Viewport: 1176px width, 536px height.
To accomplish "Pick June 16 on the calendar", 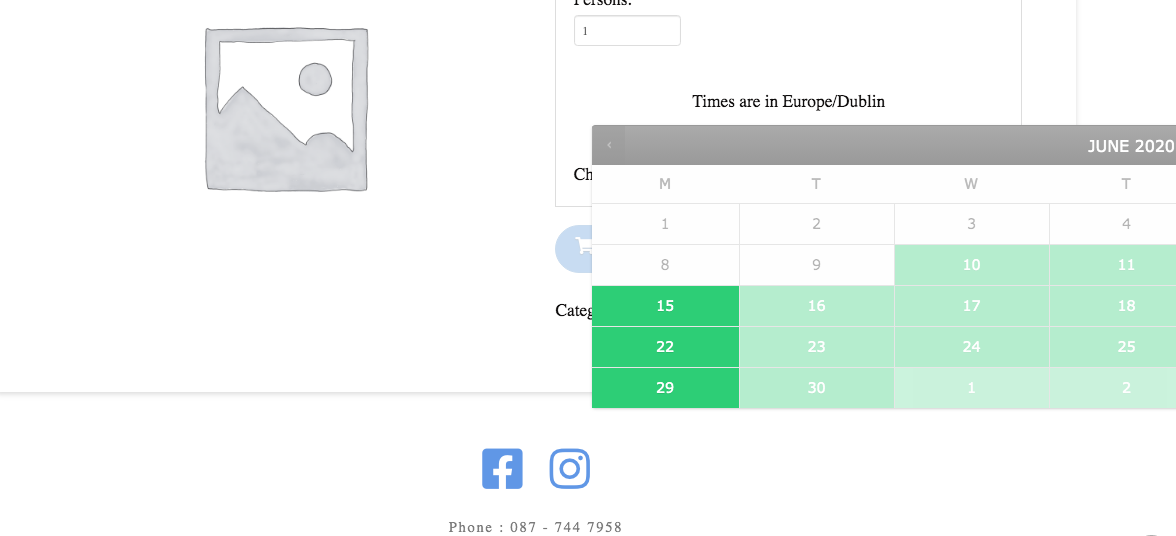I will [817, 306].
